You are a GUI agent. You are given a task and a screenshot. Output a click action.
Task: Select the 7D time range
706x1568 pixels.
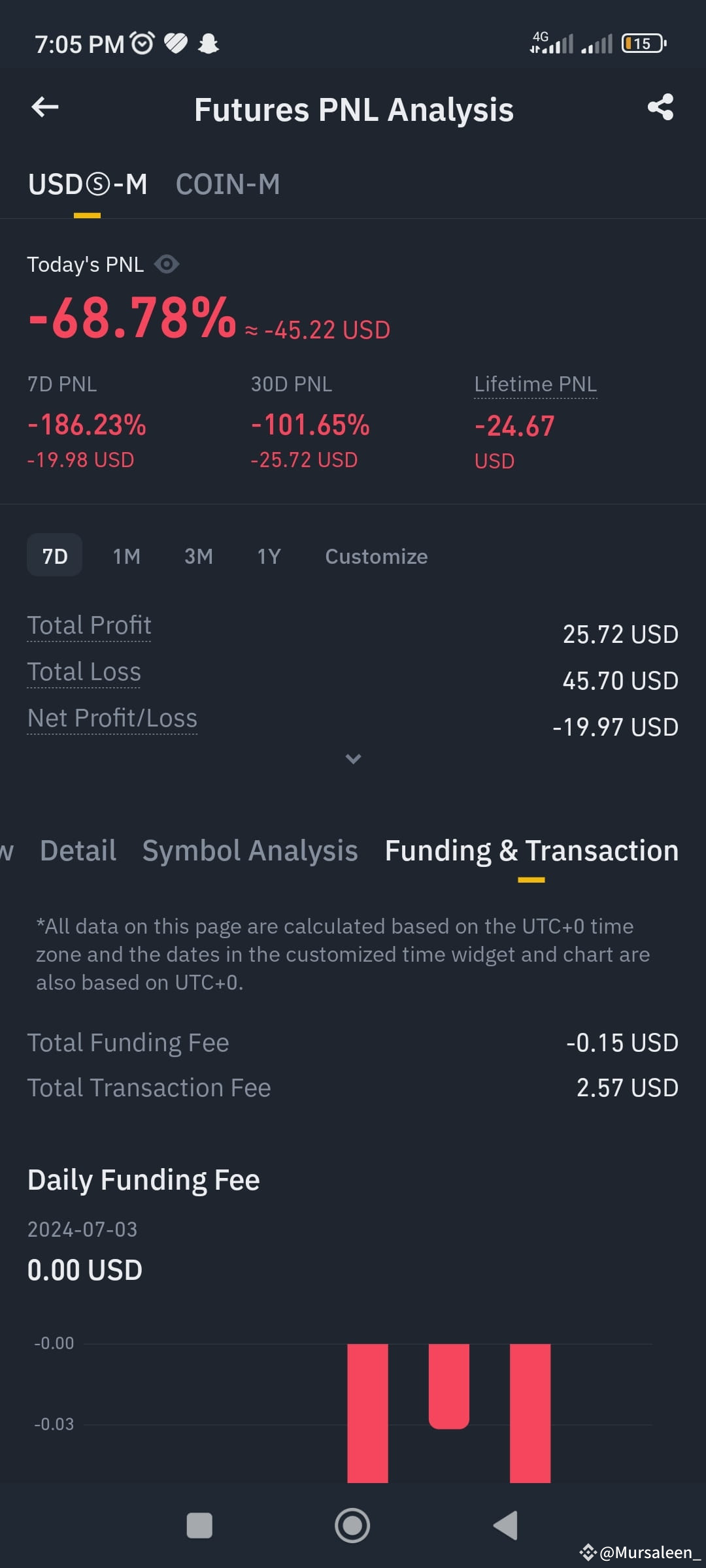click(55, 556)
